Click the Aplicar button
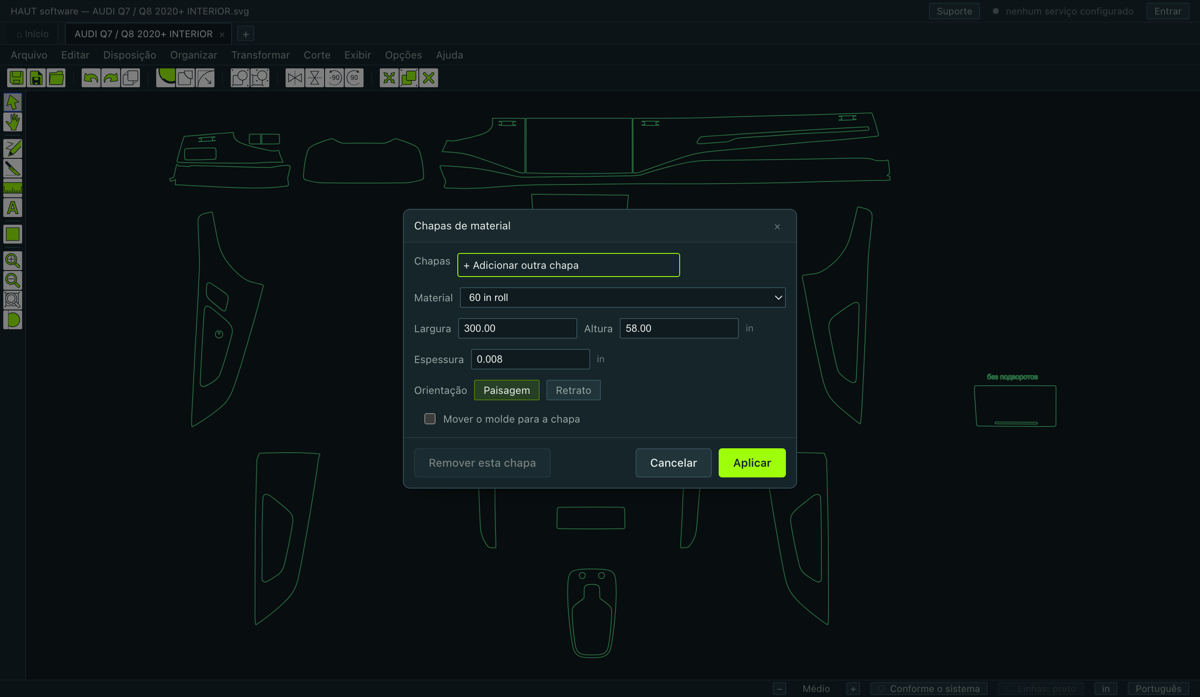The image size is (1200, 697). point(752,463)
